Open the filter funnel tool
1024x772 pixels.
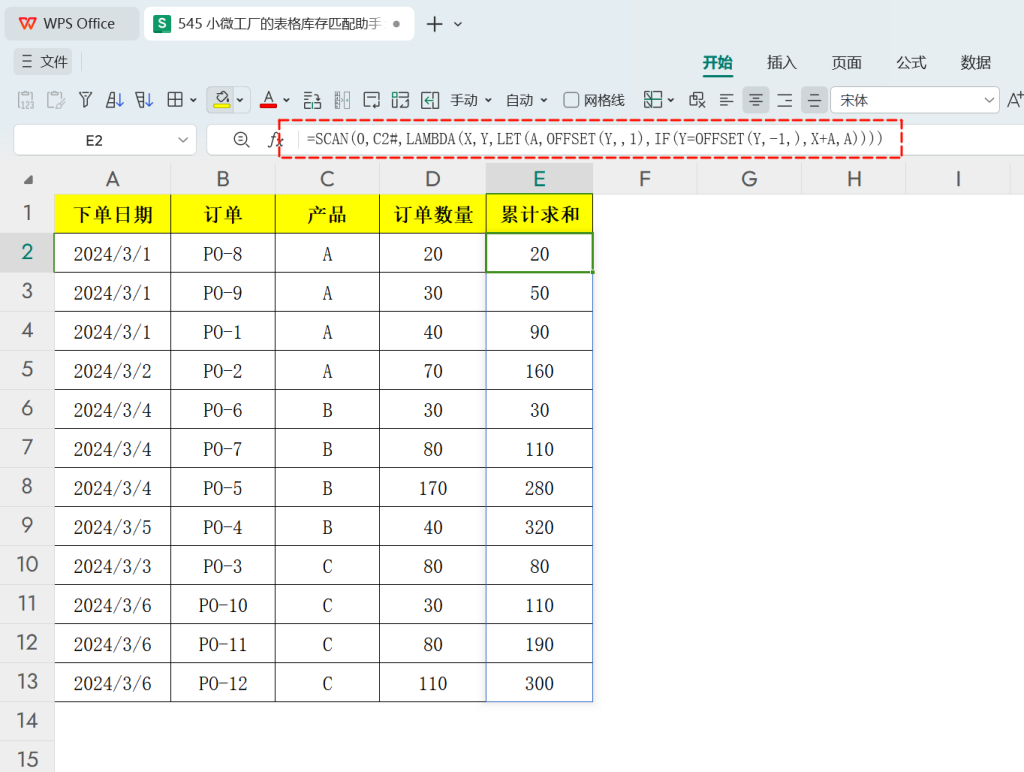click(85, 100)
